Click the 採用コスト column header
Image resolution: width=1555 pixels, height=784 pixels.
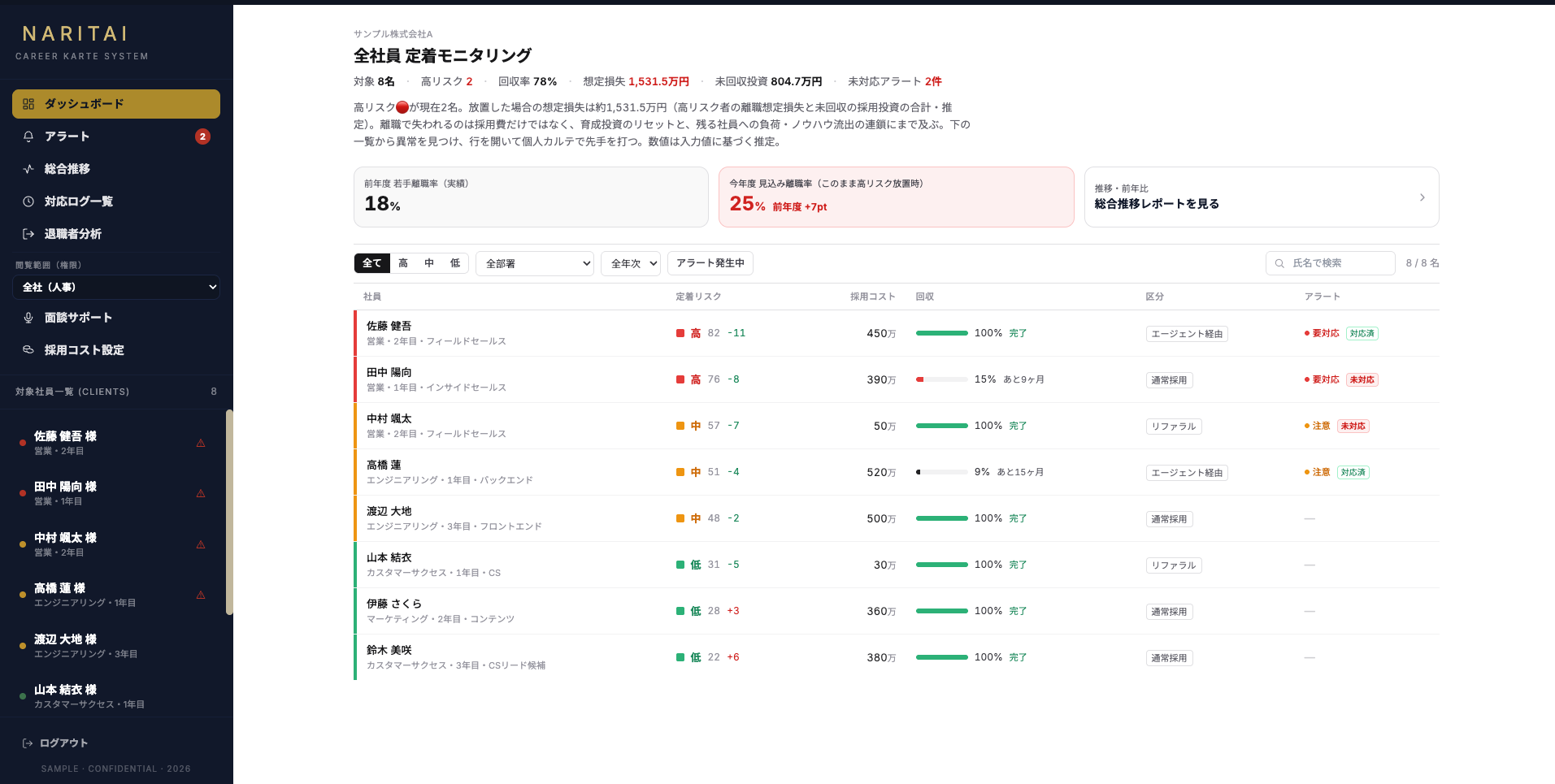click(872, 297)
